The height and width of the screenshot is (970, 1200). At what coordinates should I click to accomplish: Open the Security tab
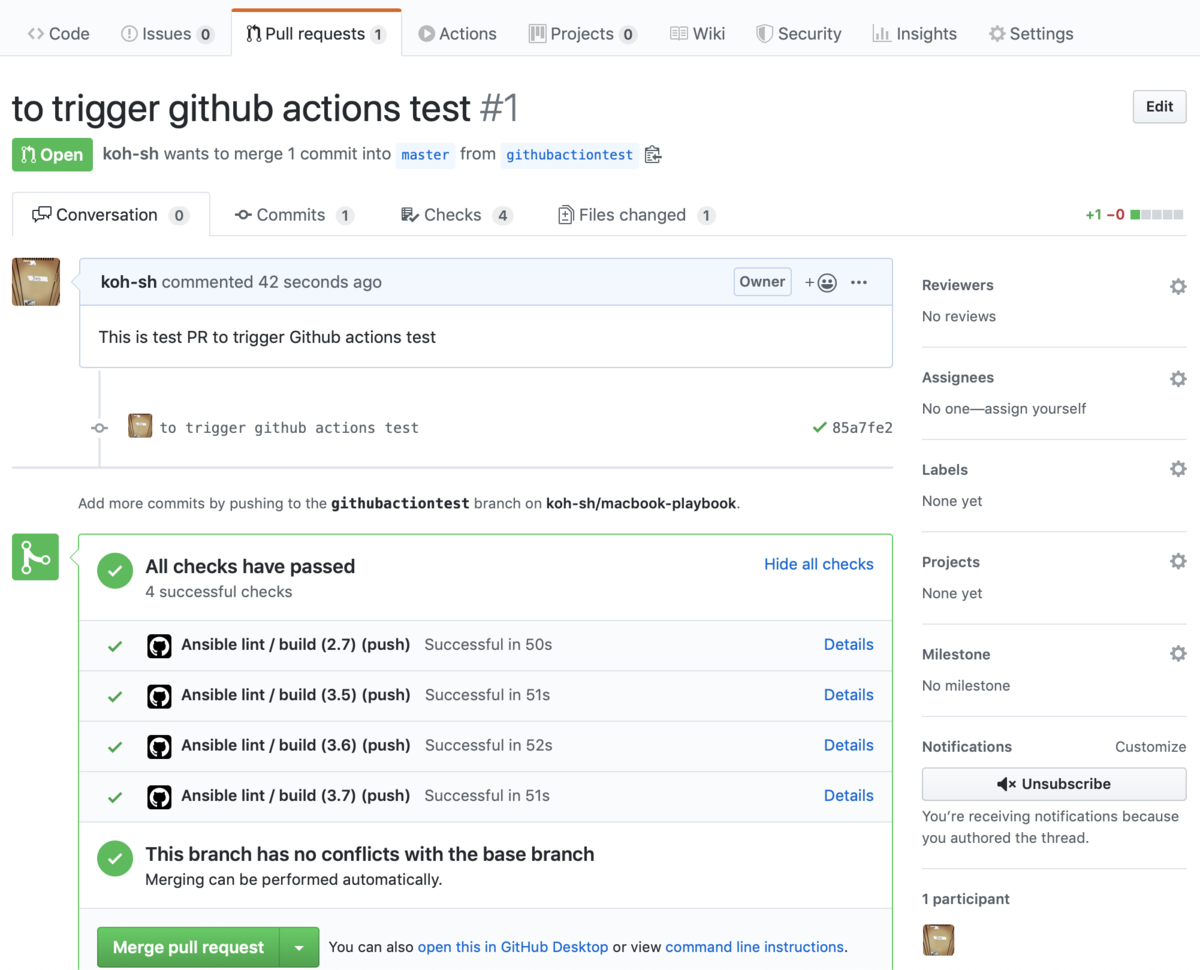coord(799,33)
